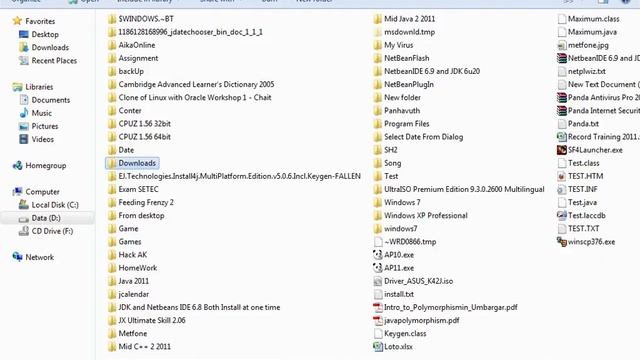
Task: Click the Videos library icon
Action: coord(24,139)
